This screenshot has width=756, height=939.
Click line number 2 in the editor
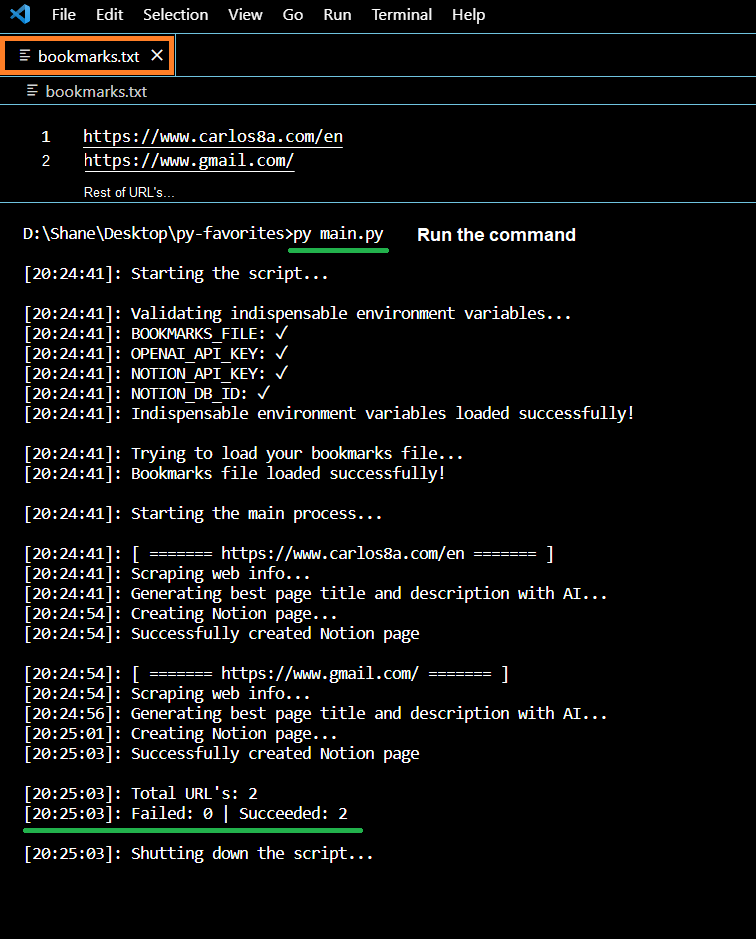[x=46, y=161]
